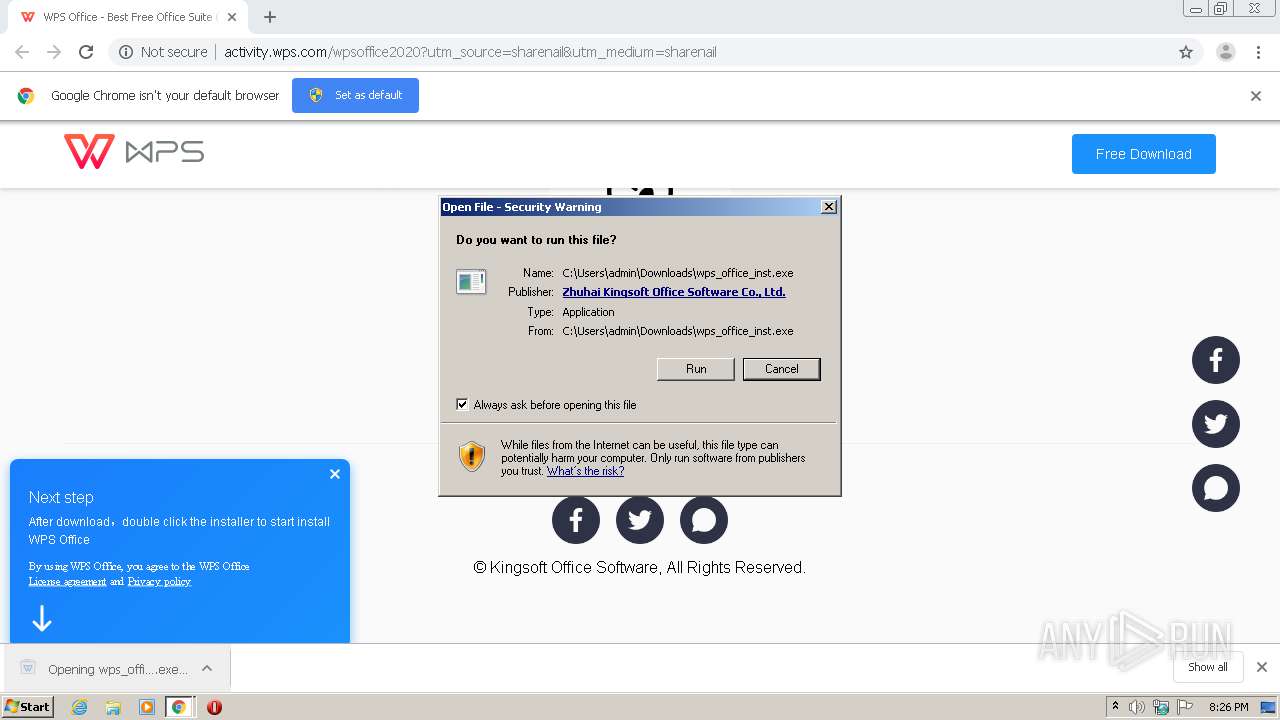Set Chrome as default browser

[355, 95]
